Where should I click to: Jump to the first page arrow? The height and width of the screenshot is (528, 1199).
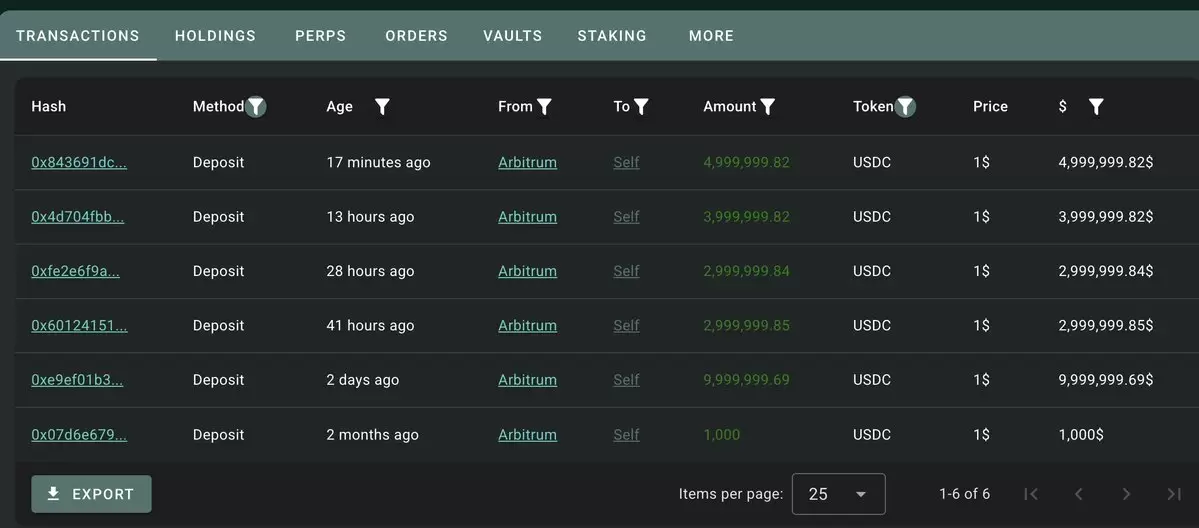coord(1031,494)
